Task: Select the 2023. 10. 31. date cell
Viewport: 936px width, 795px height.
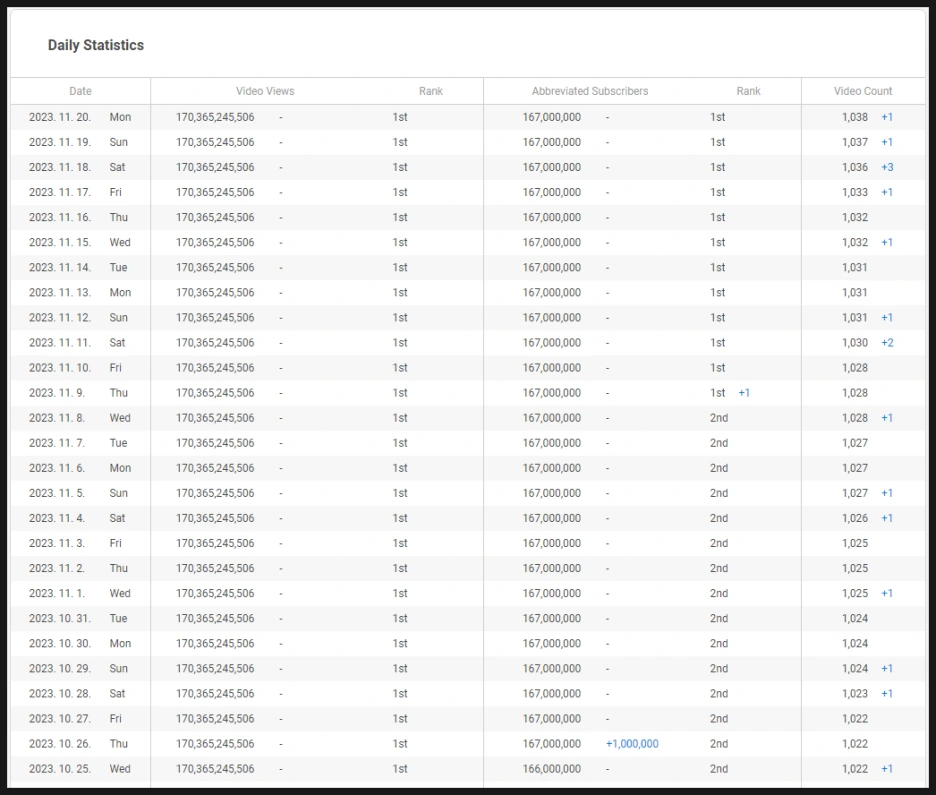Action: [x=60, y=618]
